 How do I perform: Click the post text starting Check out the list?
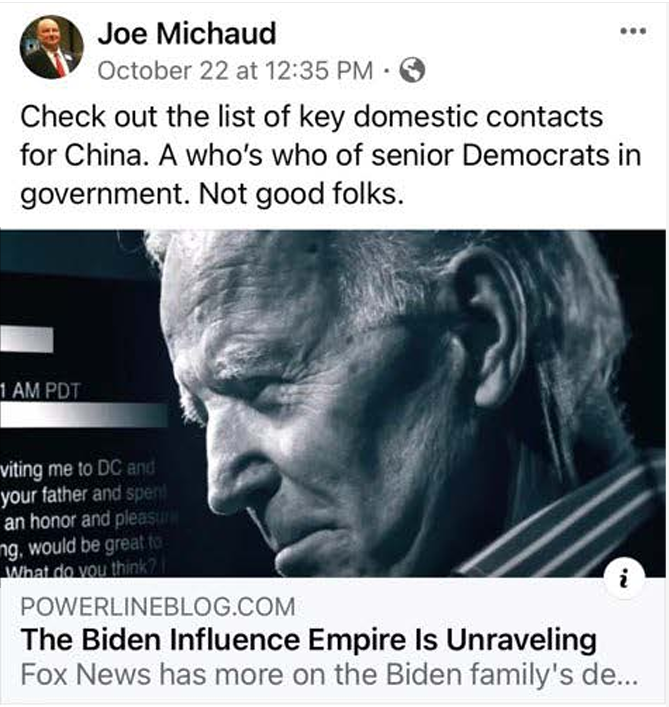(329, 155)
